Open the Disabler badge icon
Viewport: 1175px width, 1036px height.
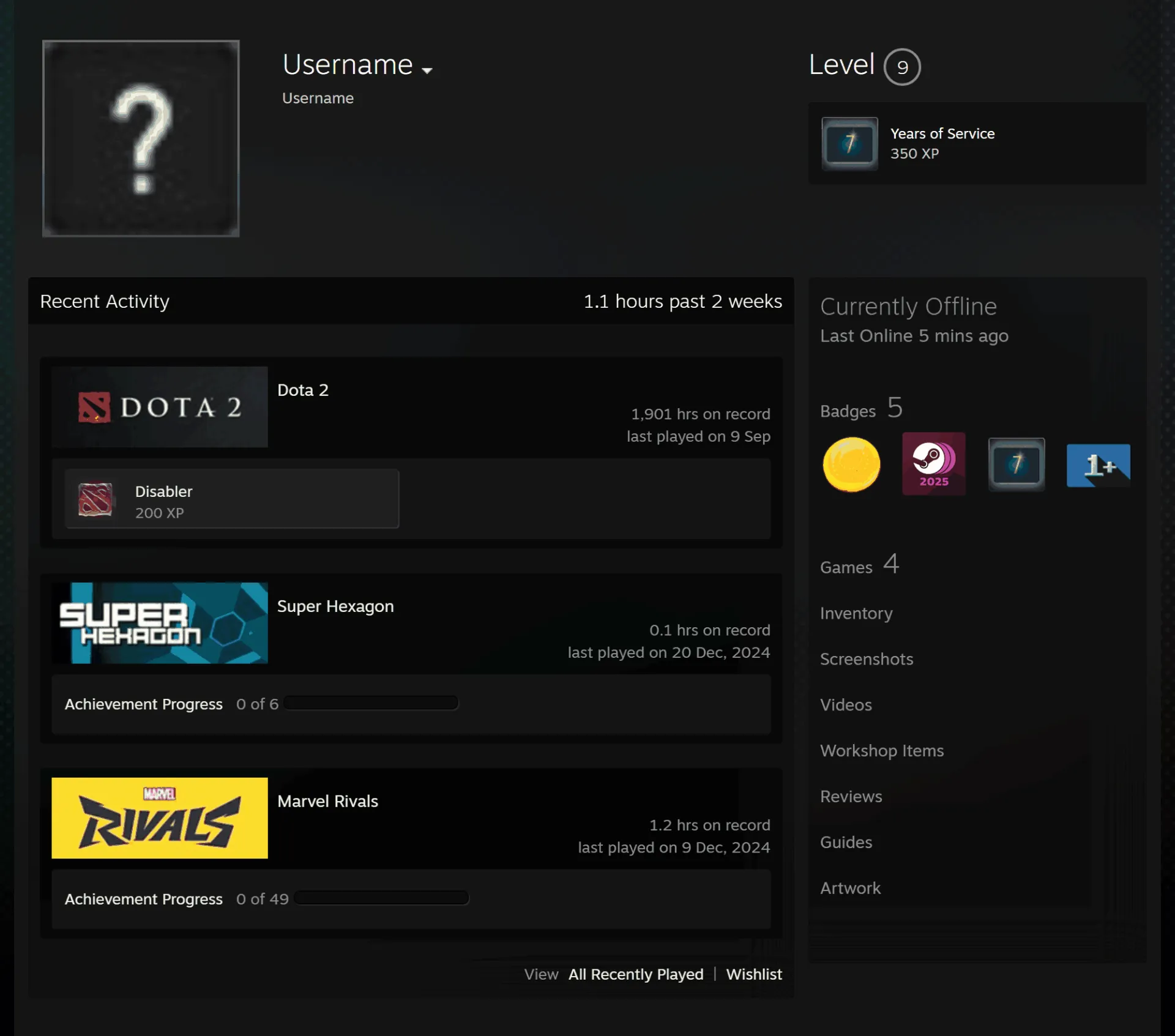pyautogui.click(x=95, y=499)
